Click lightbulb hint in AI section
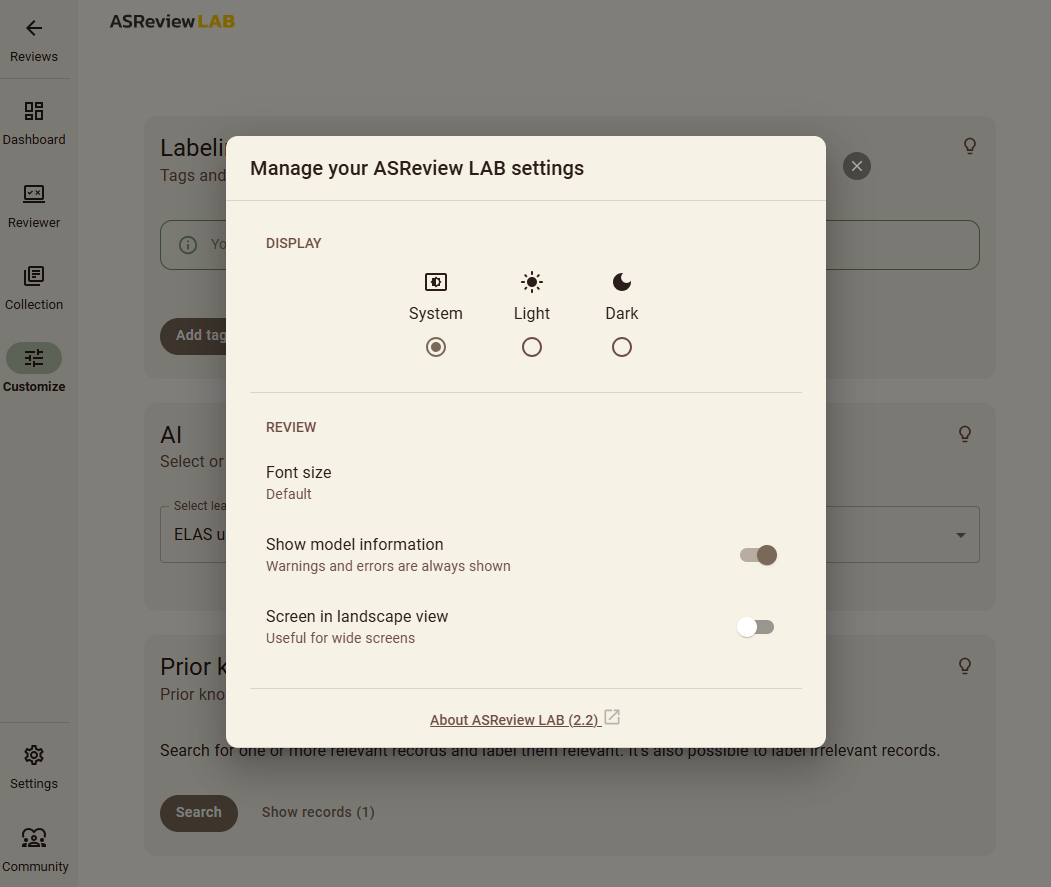 click(x=965, y=434)
